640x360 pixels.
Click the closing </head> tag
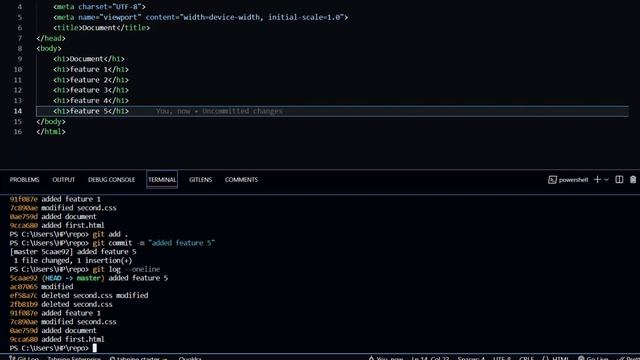pos(51,38)
